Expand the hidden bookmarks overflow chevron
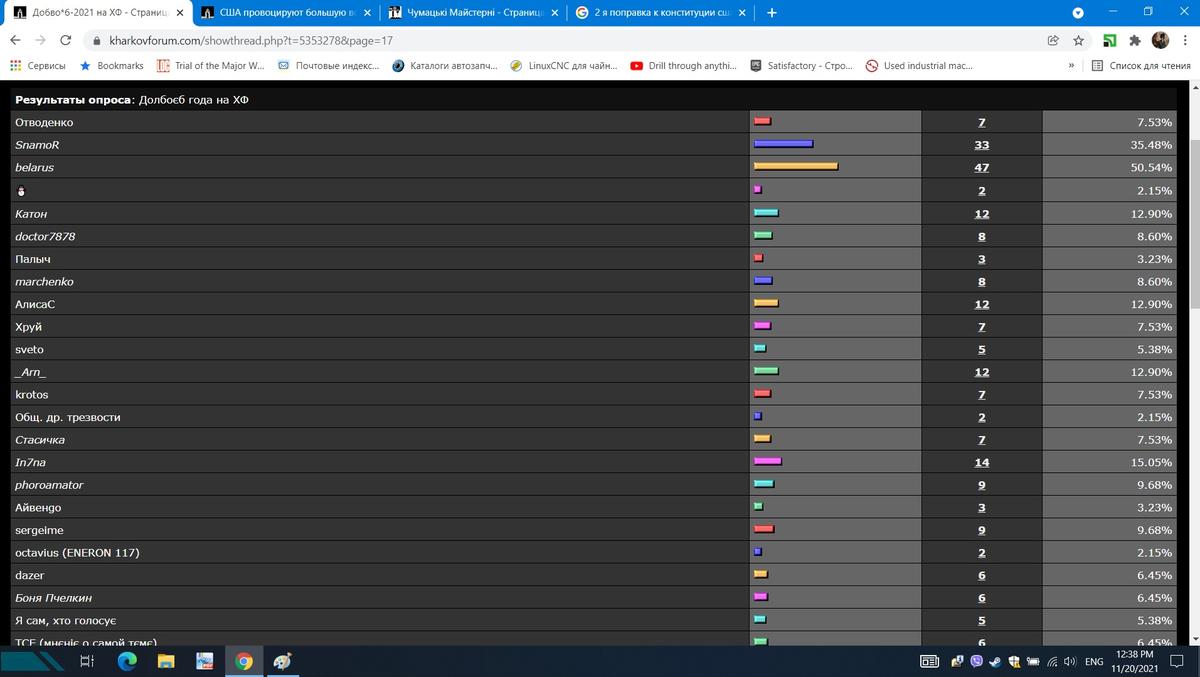Viewport: 1200px width, 677px height. [x=1072, y=66]
